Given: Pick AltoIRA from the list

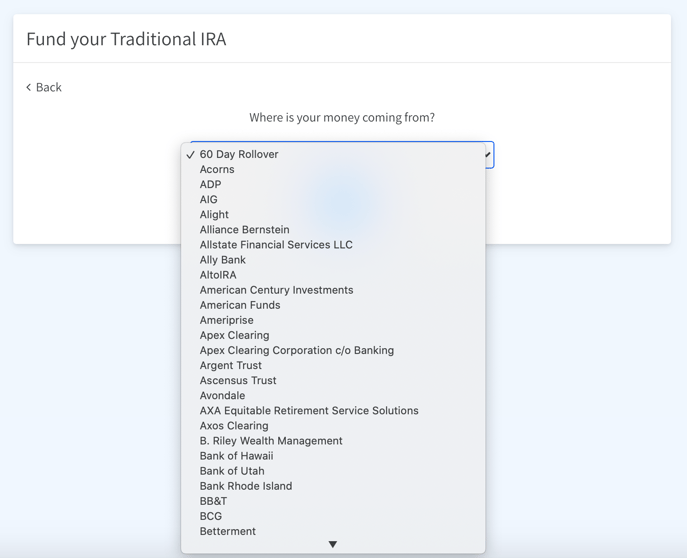Looking at the screenshot, I should pyautogui.click(x=333, y=275).
